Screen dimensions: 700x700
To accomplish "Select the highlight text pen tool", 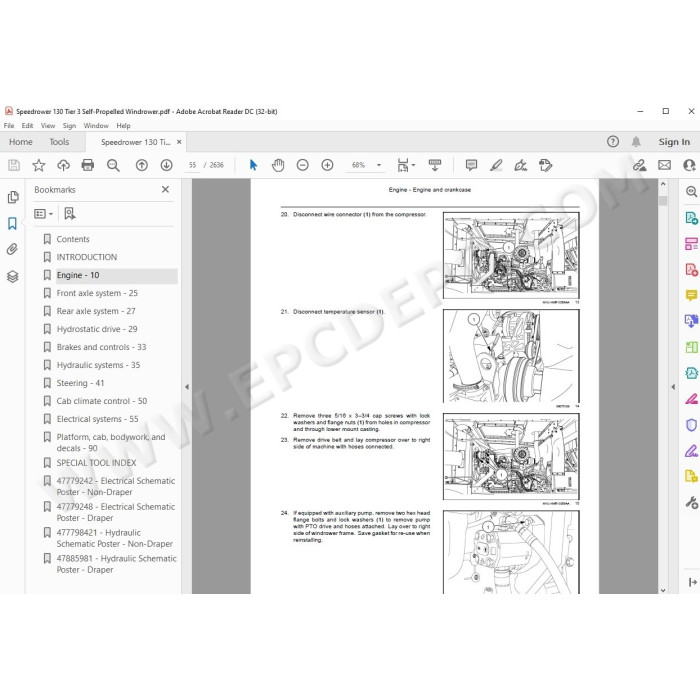I will click(496, 165).
